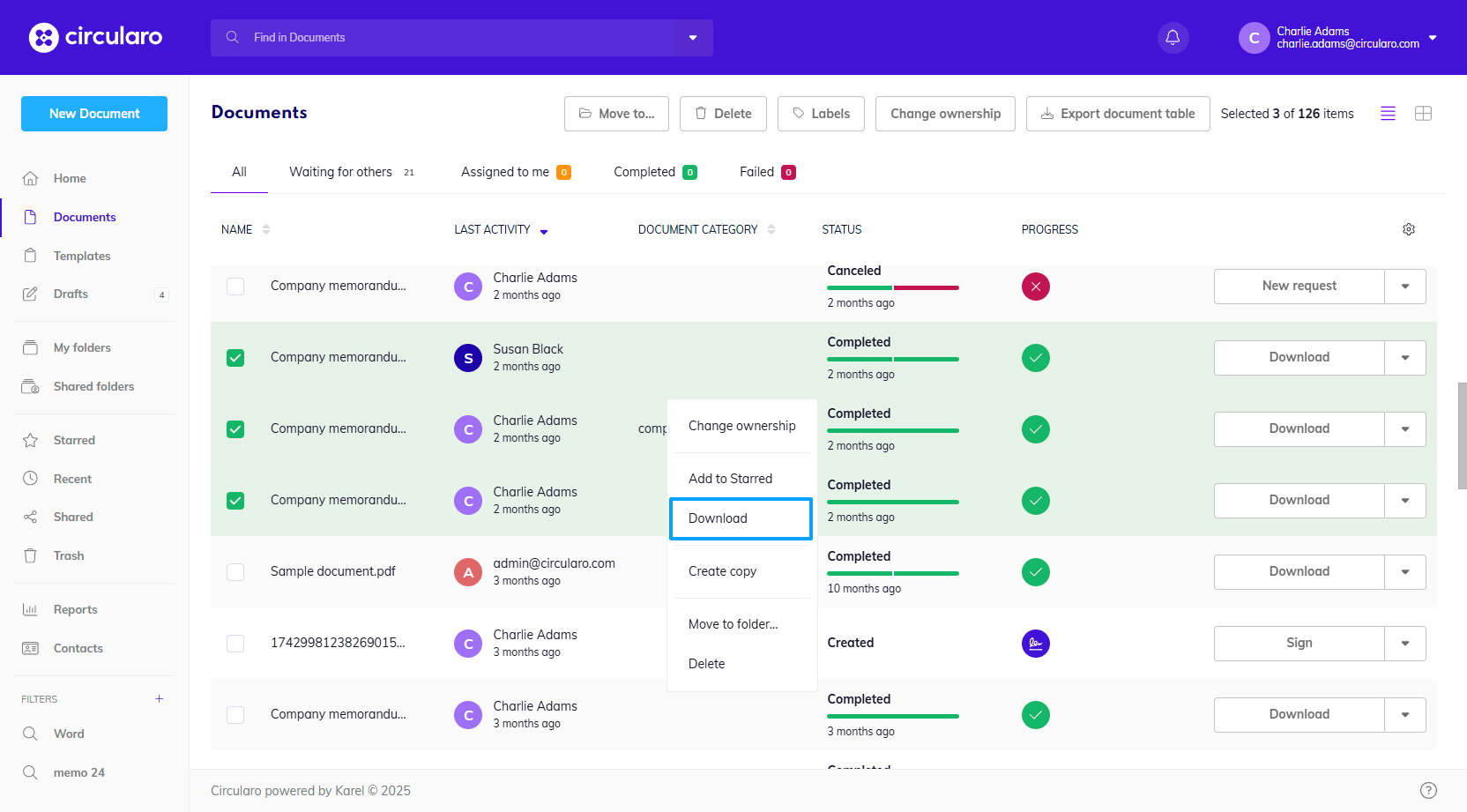This screenshot has height=812, width=1467.
Task: Go to Trash in the sidebar
Action: pos(69,555)
